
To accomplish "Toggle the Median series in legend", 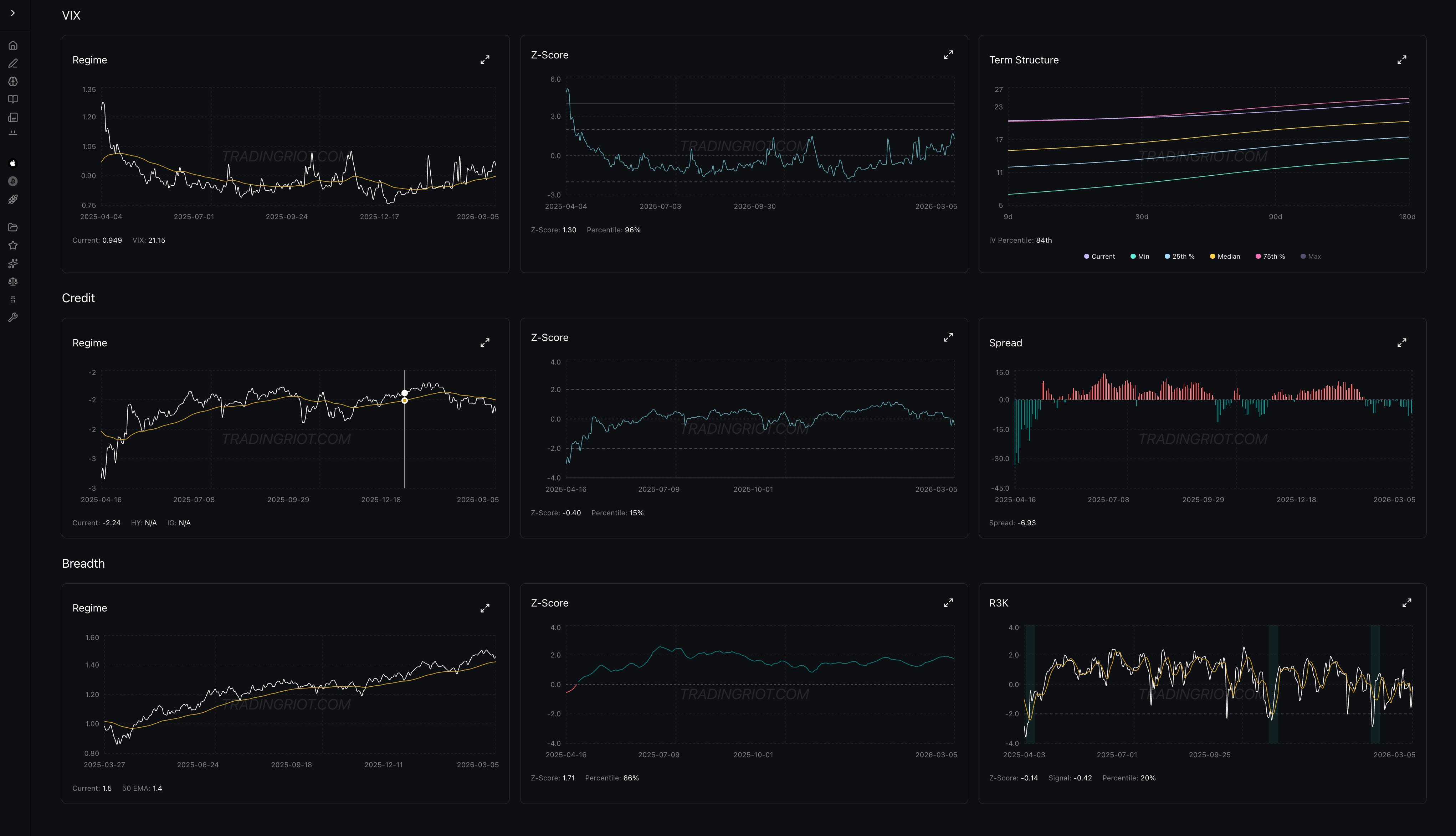I will 1225,257.
